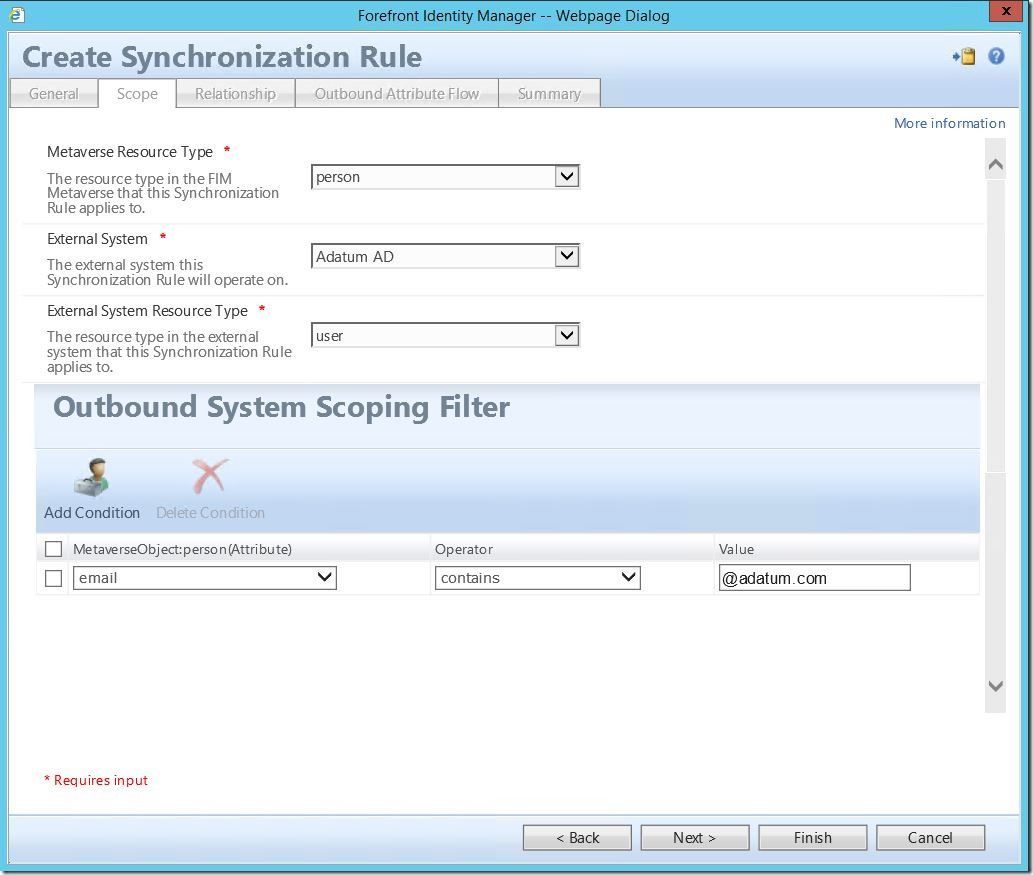Check the email condition row checkbox
The image size is (1033, 875).
point(53,578)
